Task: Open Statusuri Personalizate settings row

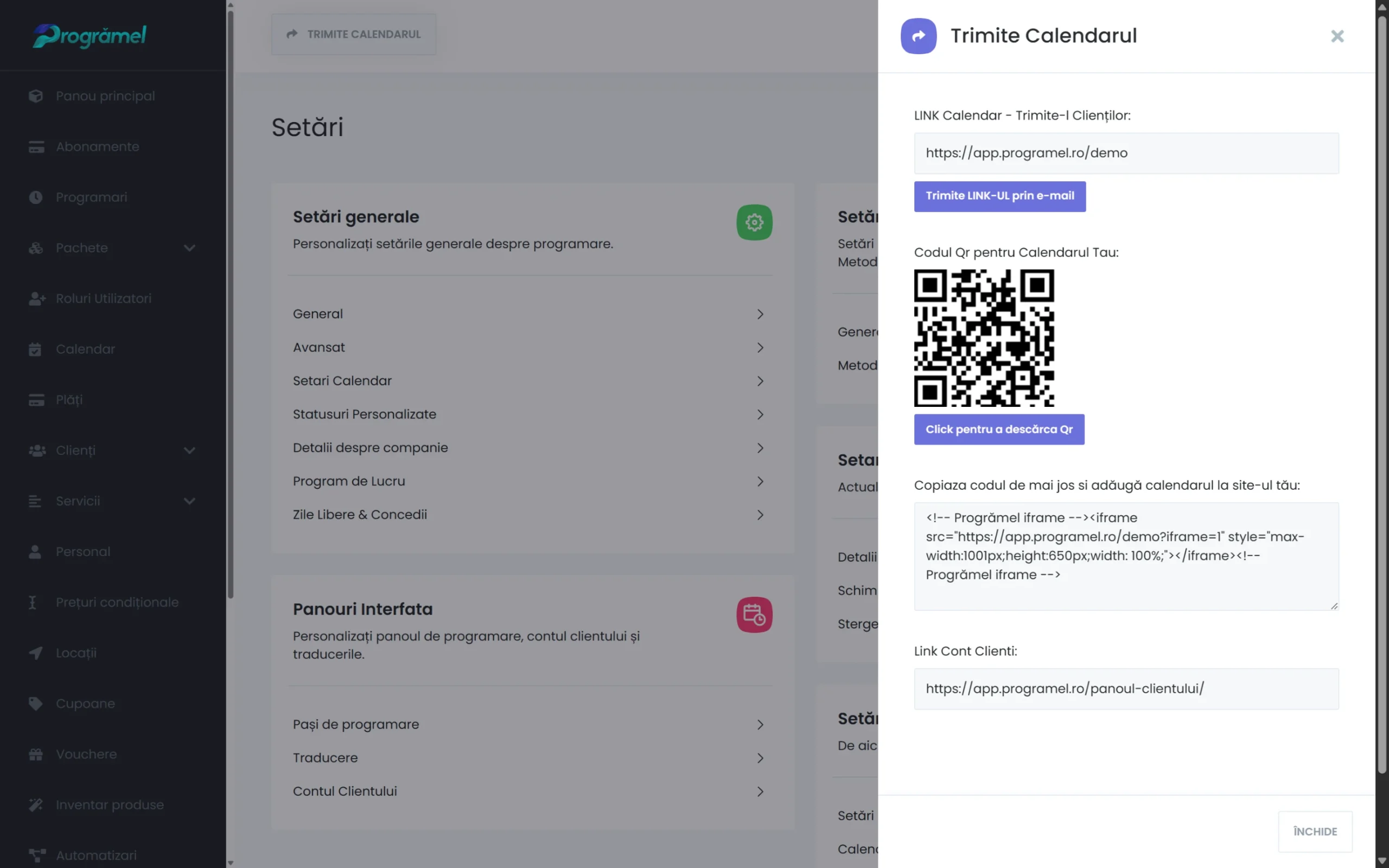Action: (x=528, y=414)
